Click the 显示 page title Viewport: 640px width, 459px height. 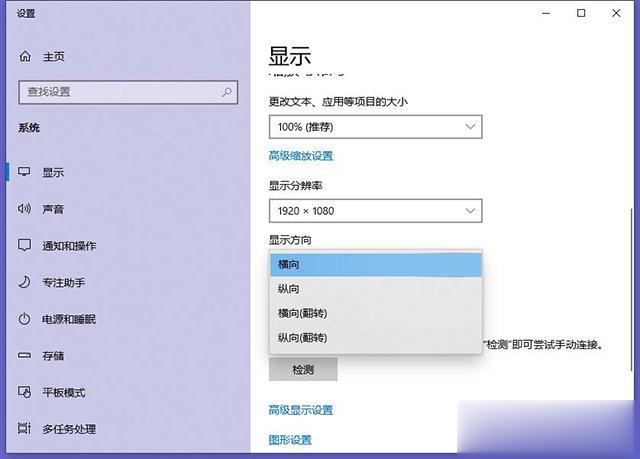[290, 56]
